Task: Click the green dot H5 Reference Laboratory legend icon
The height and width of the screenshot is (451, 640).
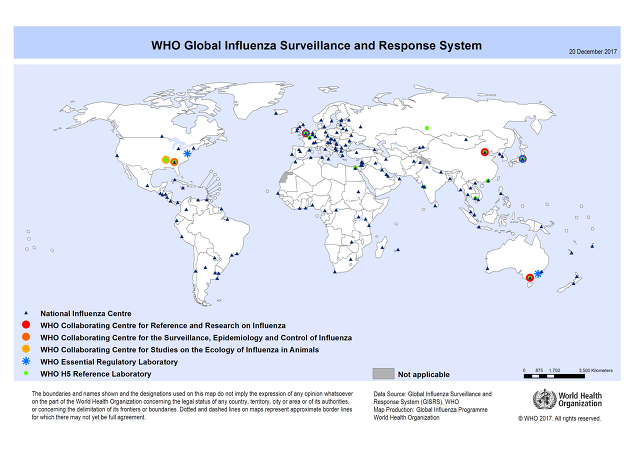Action: [x=26, y=373]
